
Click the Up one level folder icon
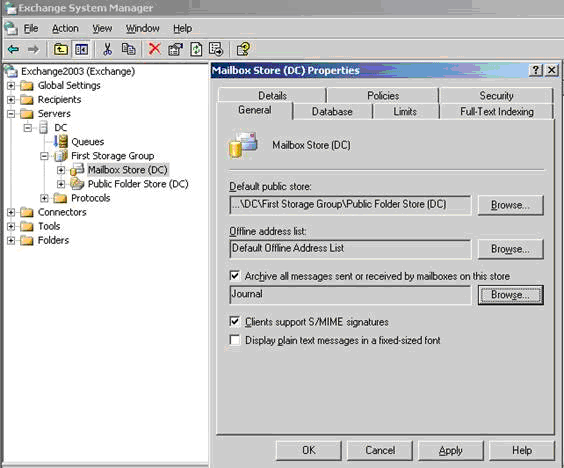pos(61,49)
